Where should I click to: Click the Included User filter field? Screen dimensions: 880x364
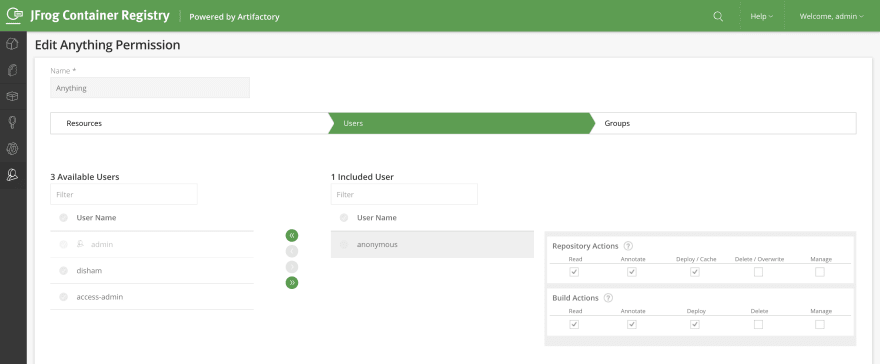click(x=404, y=194)
